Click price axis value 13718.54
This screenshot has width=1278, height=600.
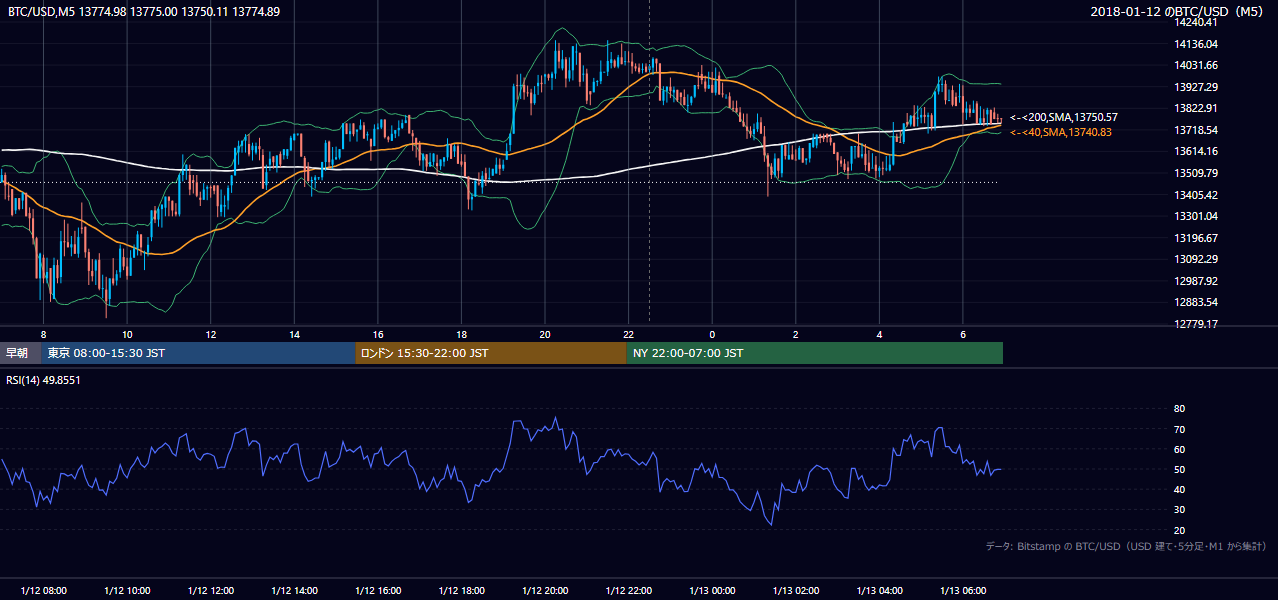pos(1196,130)
